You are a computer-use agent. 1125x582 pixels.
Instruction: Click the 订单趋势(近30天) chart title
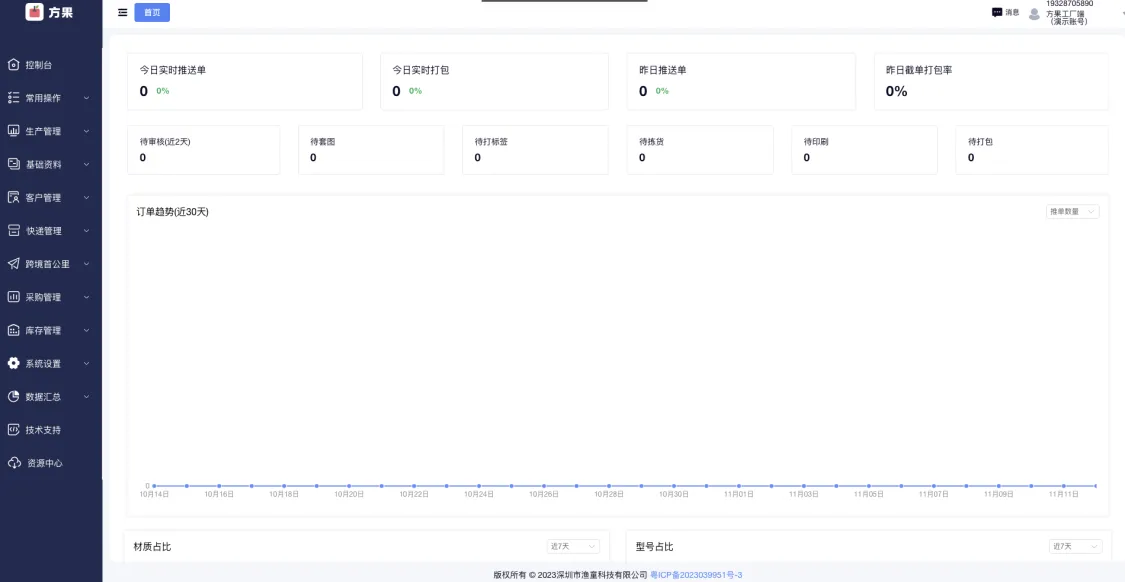[172, 212]
